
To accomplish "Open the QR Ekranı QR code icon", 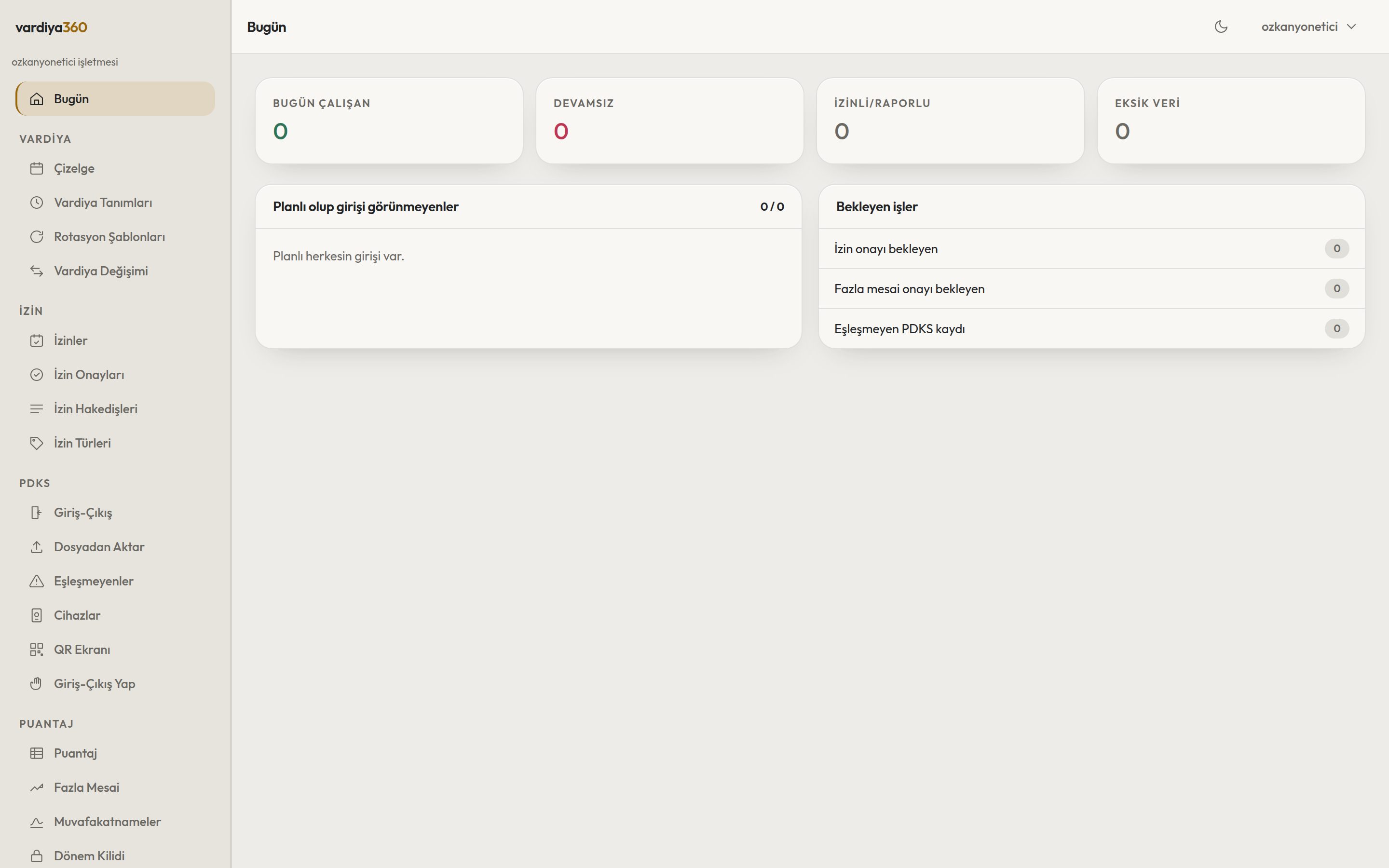I will click(x=37, y=649).
